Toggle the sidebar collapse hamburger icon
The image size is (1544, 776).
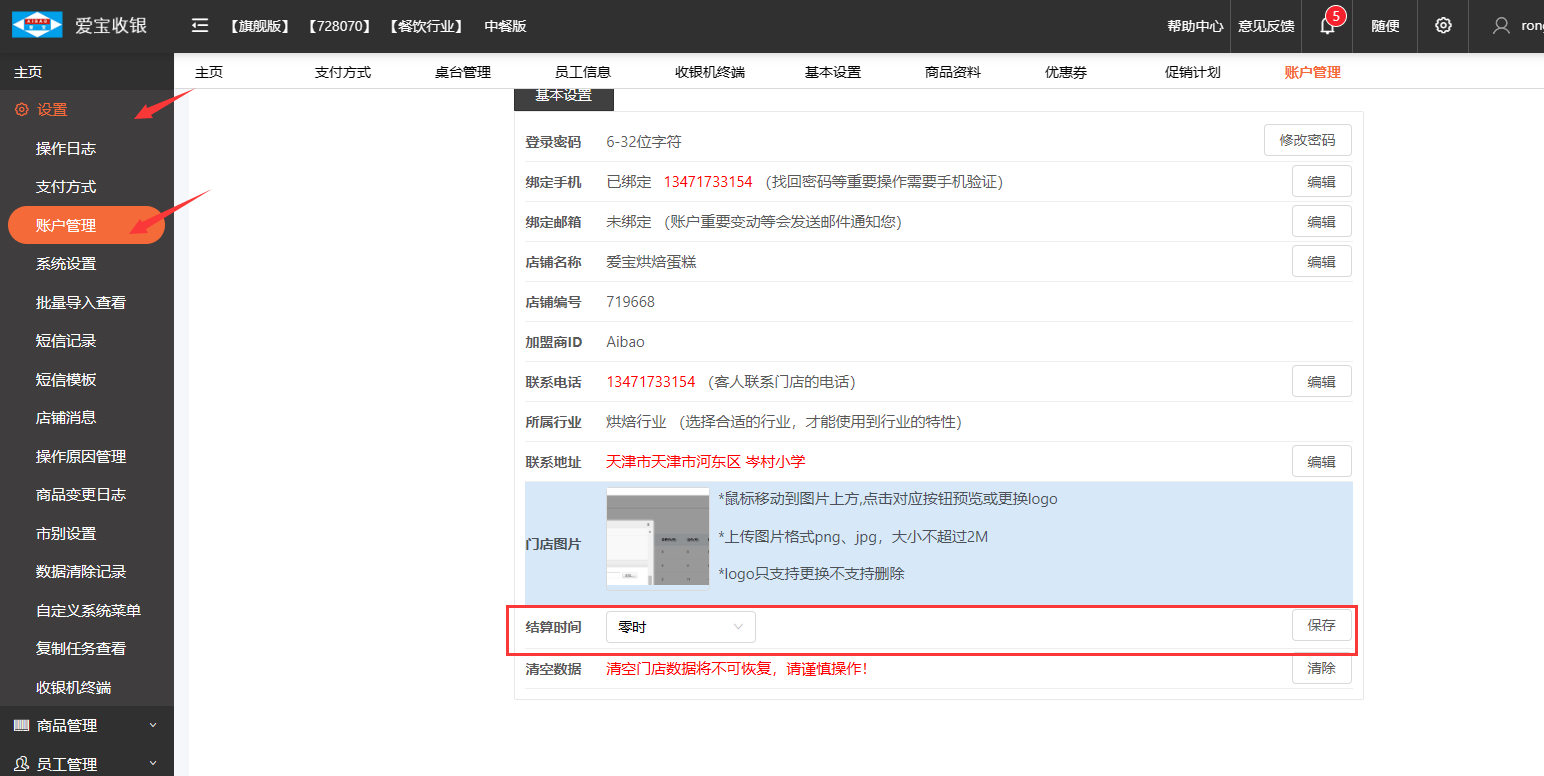point(200,26)
